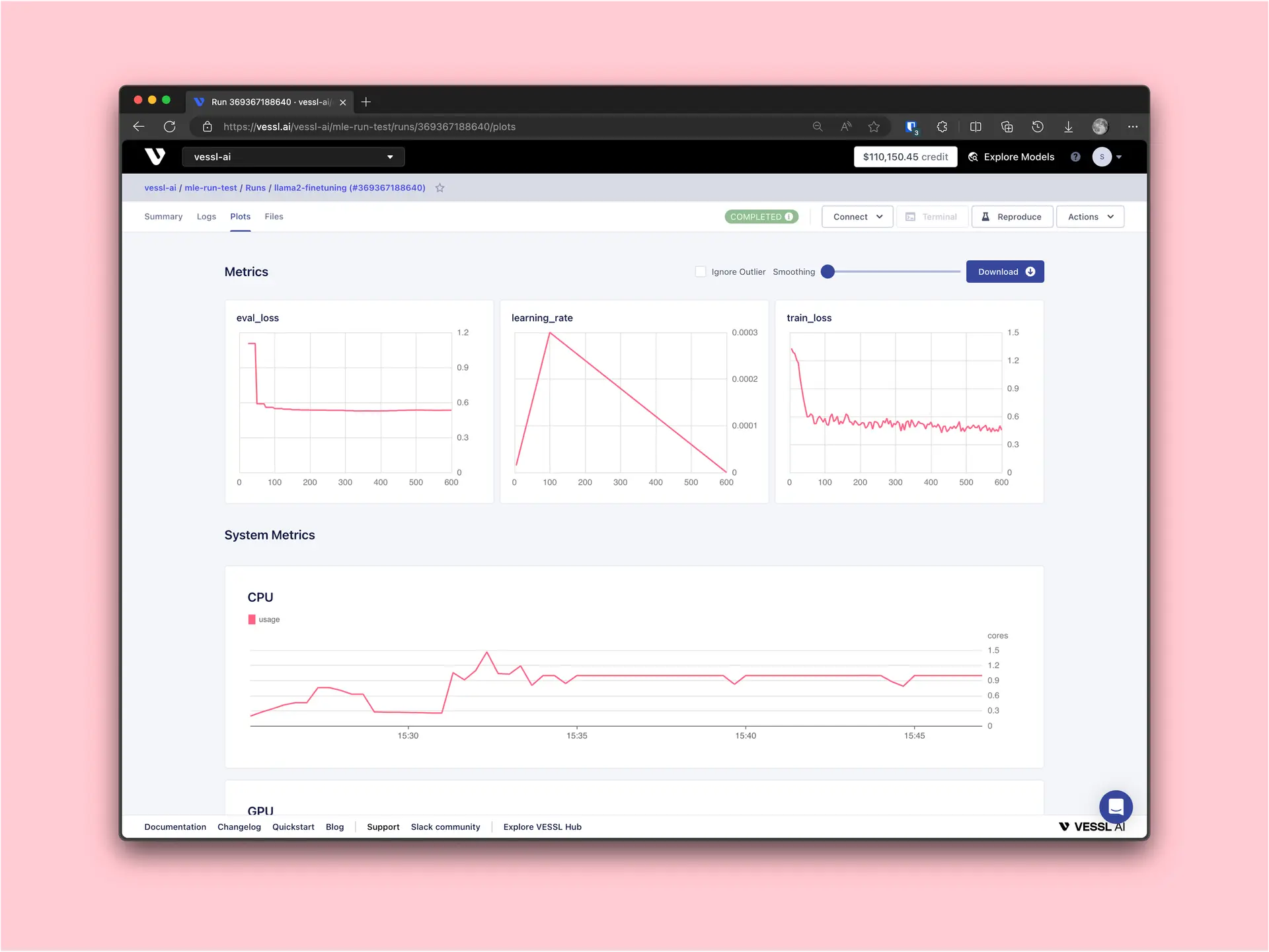This screenshot has height=952, width=1269.
Task: Expand the vessl-ai organization dropdown
Action: click(293, 157)
